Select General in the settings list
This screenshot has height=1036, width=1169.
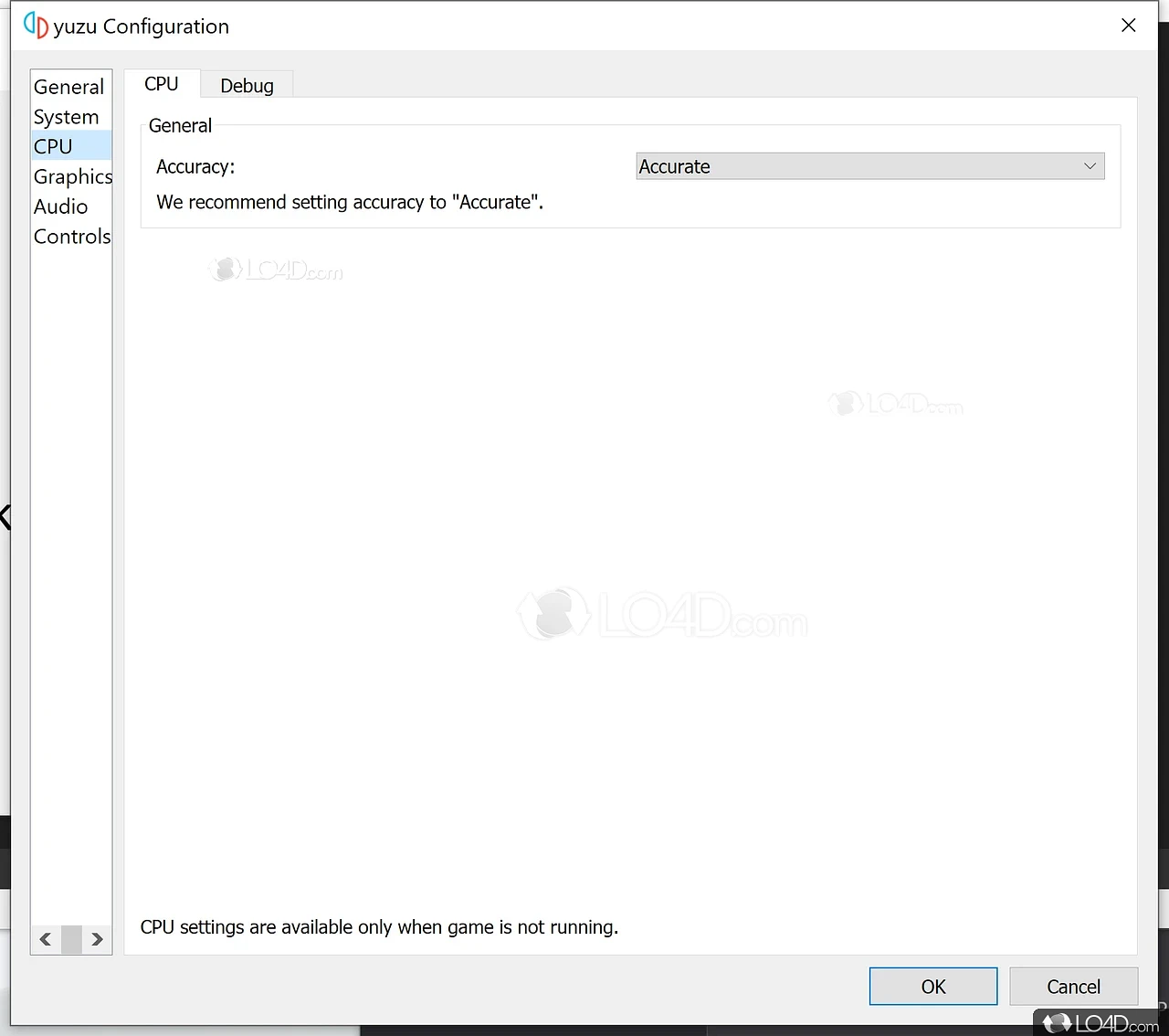(70, 87)
